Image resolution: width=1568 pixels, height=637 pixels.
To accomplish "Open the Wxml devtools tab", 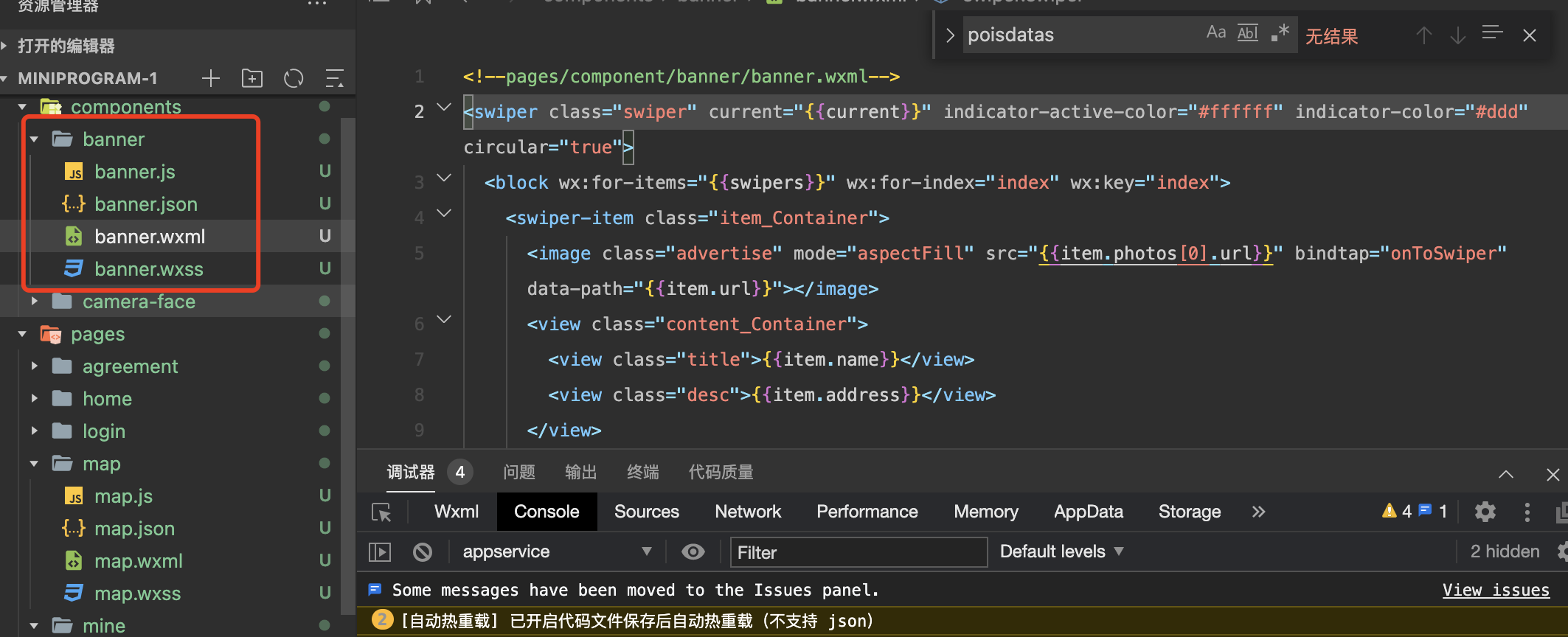I will (457, 512).
